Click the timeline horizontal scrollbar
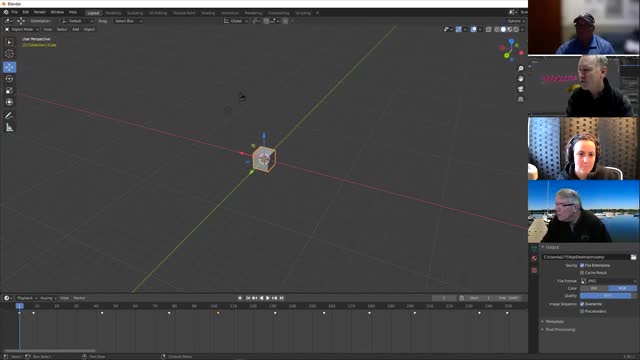 (x=50, y=350)
